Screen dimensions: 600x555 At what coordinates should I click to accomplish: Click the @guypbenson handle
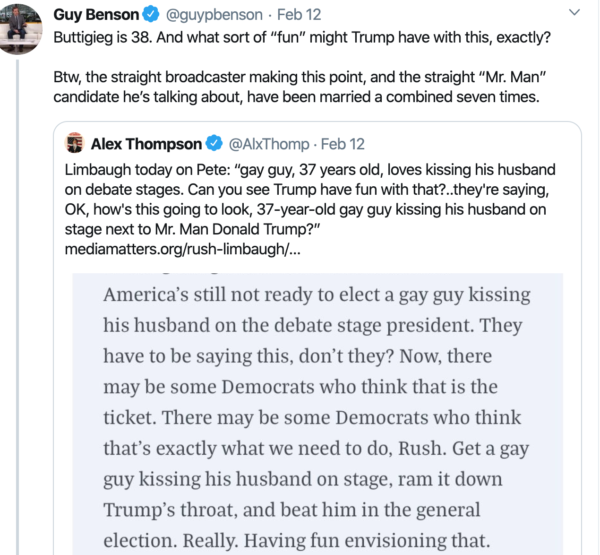point(215,15)
